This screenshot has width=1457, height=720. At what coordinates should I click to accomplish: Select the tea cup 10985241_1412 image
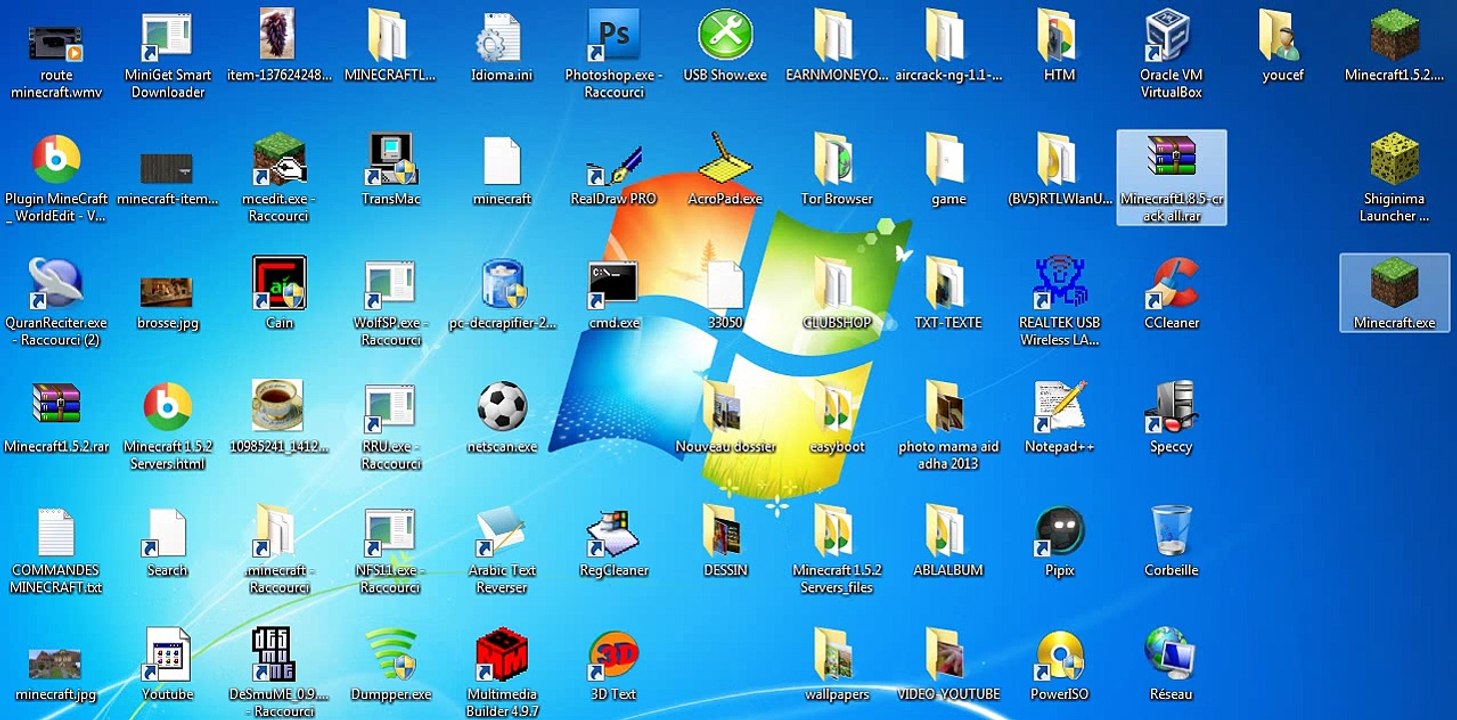(x=279, y=406)
